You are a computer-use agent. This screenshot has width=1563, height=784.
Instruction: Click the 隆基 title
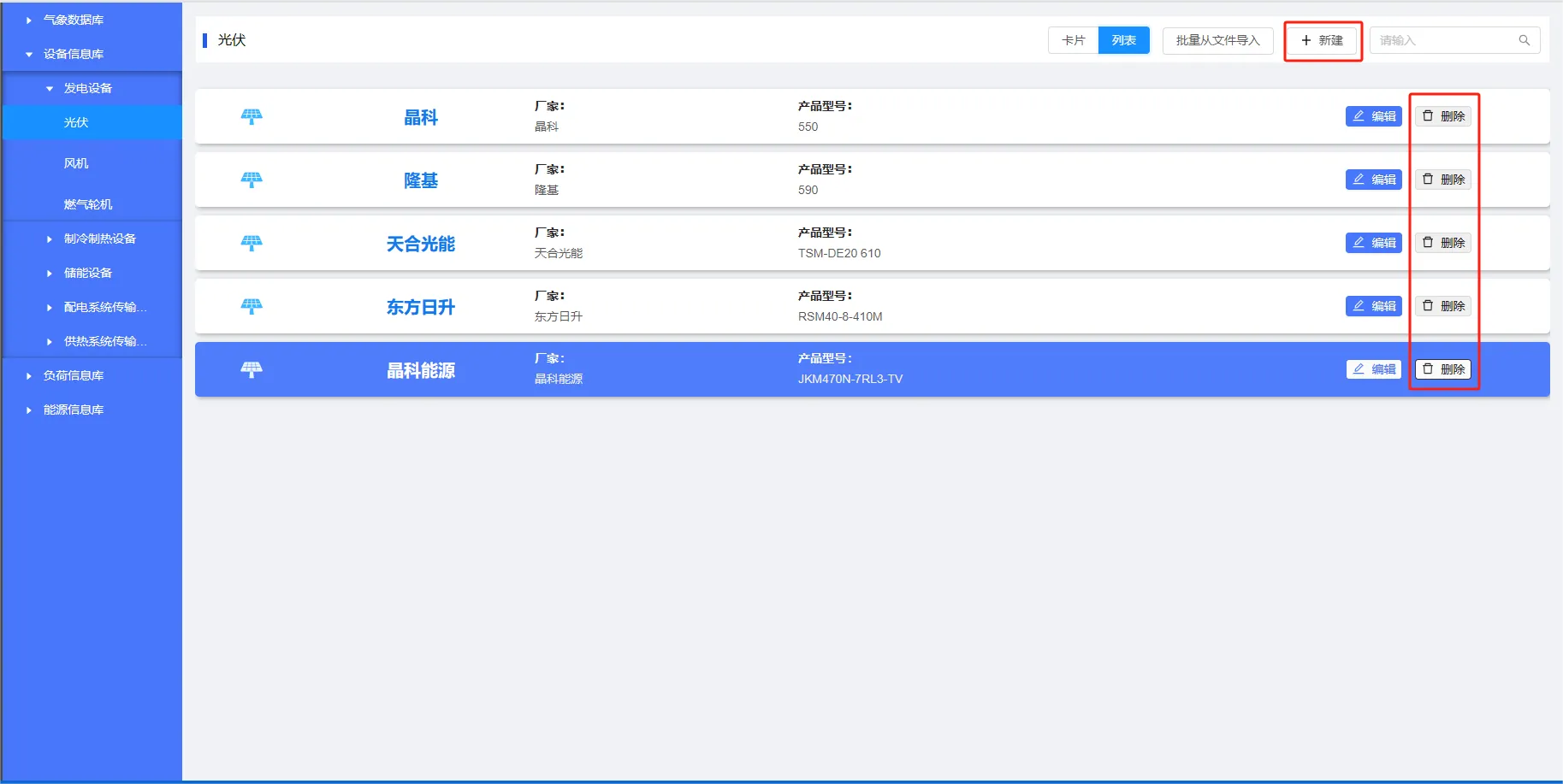point(421,180)
